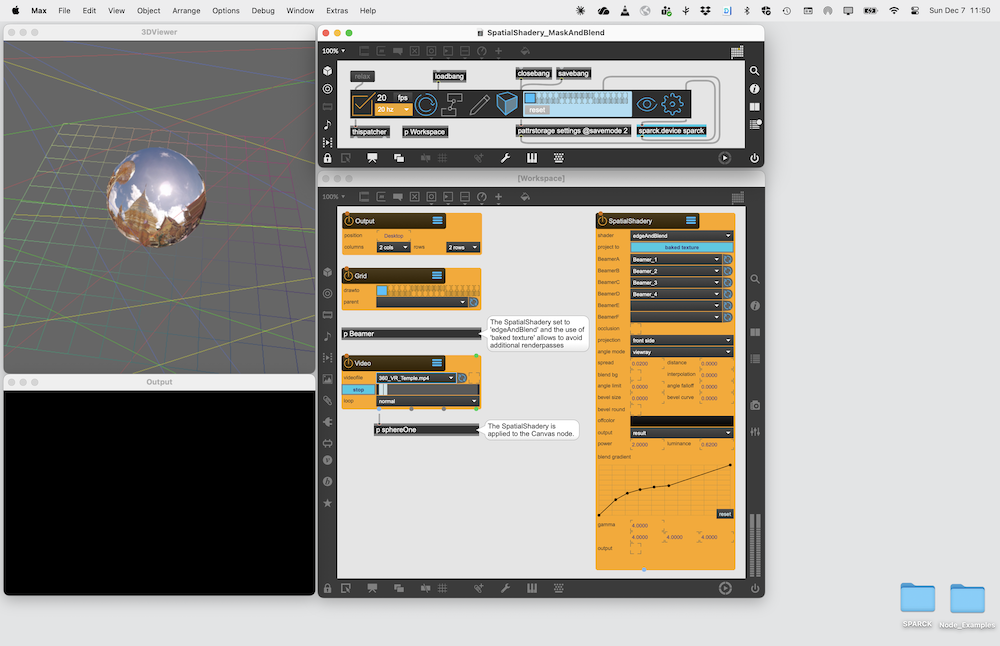The height and width of the screenshot is (646, 1000).
Task: Click the blue 3D cube icon
Action: pyautogui.click(x=507, y=104)
